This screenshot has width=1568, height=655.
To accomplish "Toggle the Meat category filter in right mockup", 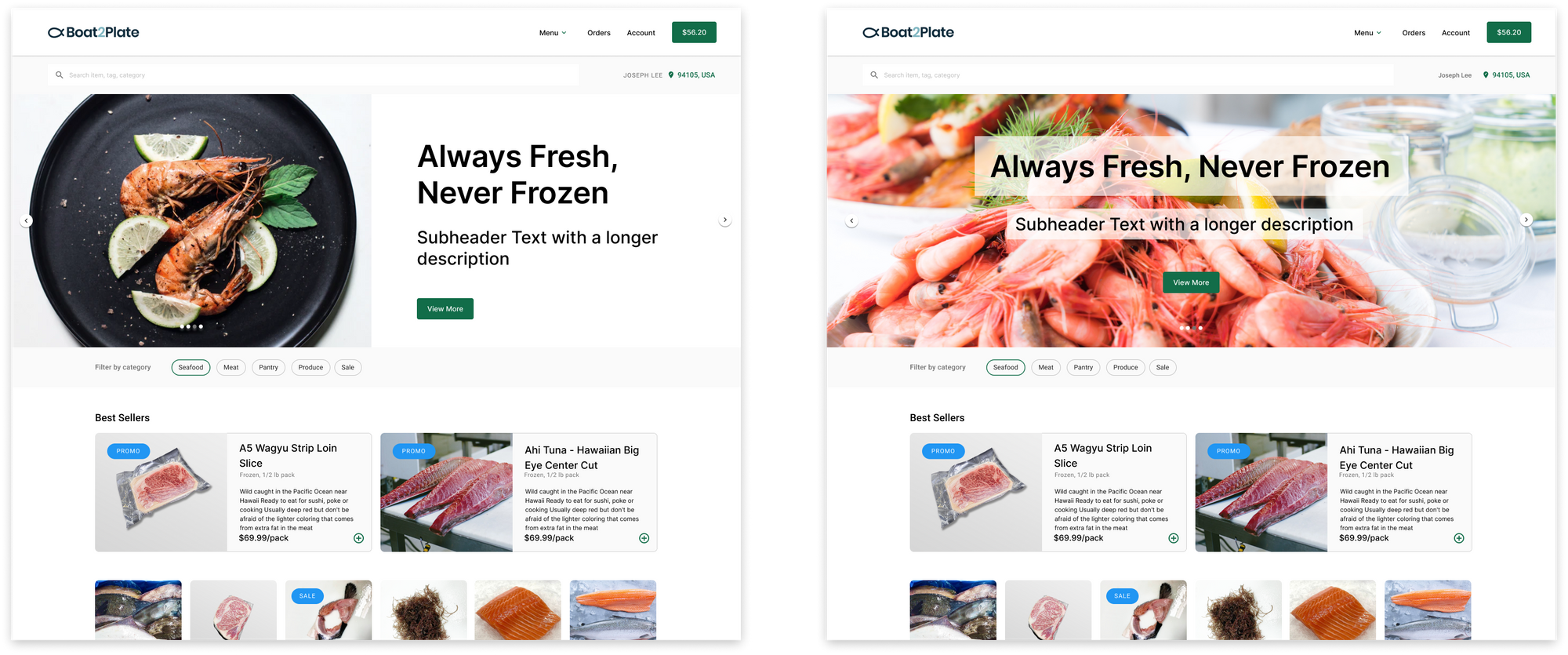I will coord(1046,367).
